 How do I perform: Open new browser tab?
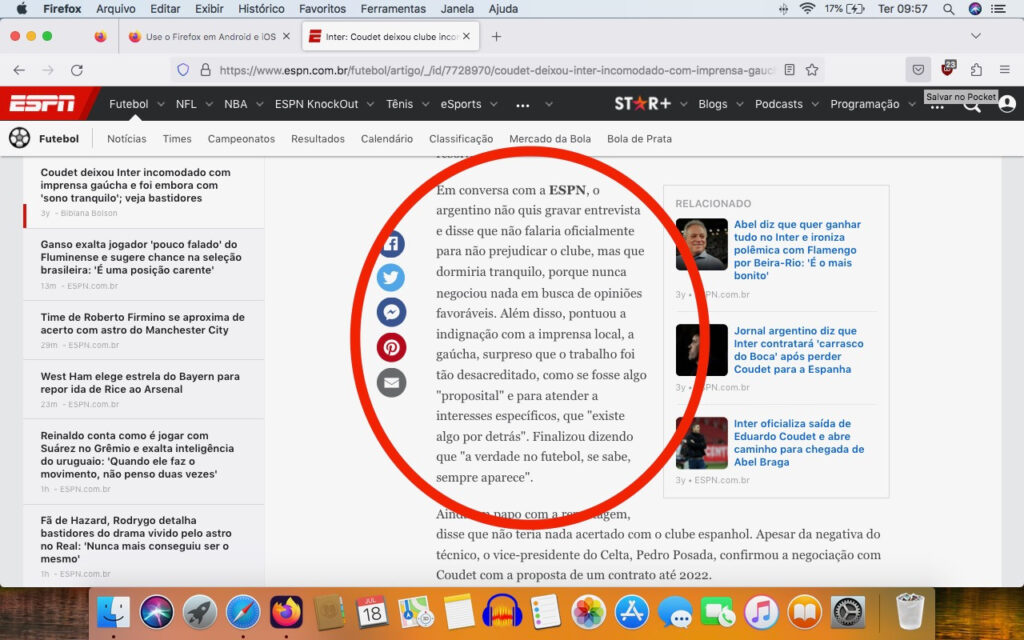[x=496, y=37]
